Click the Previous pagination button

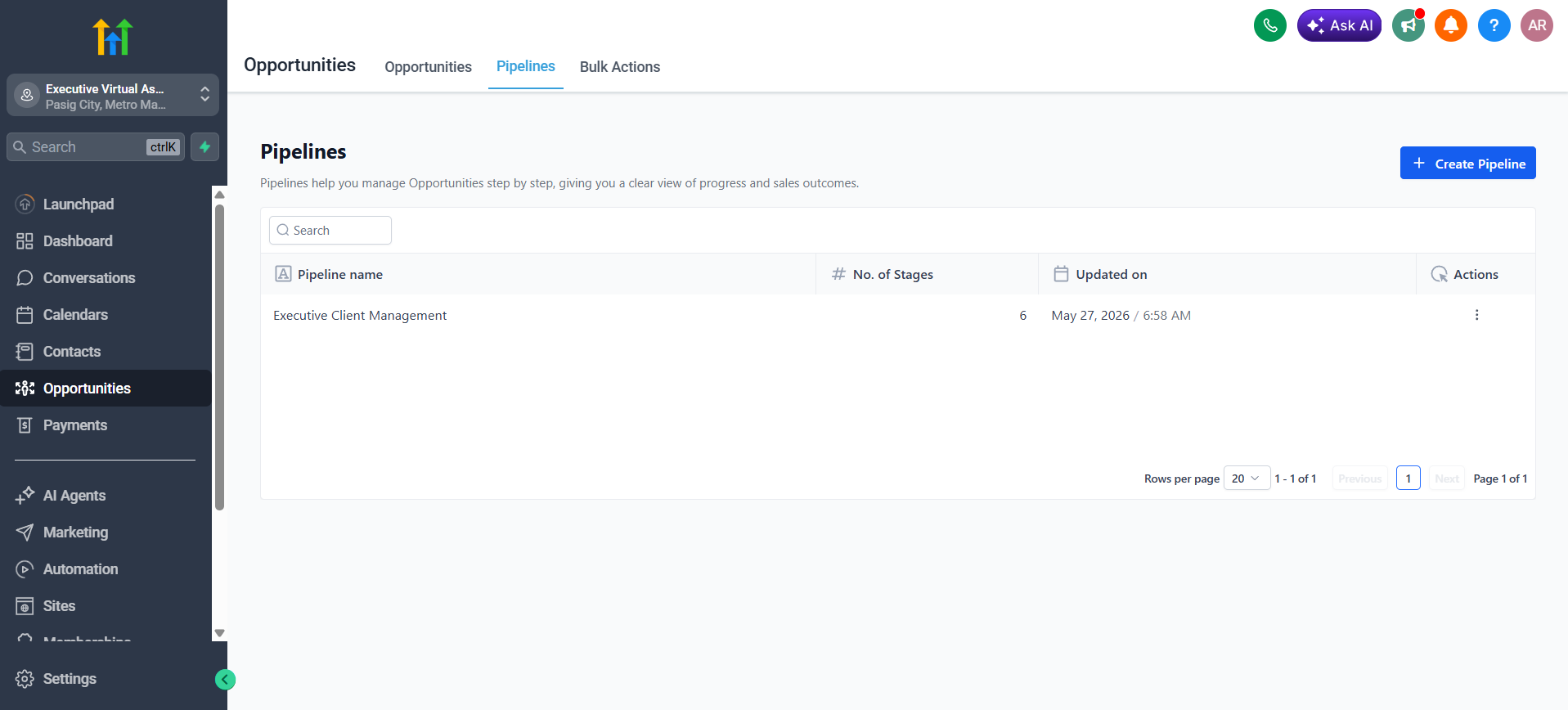pyautogui.click(x=1359, y=479)
